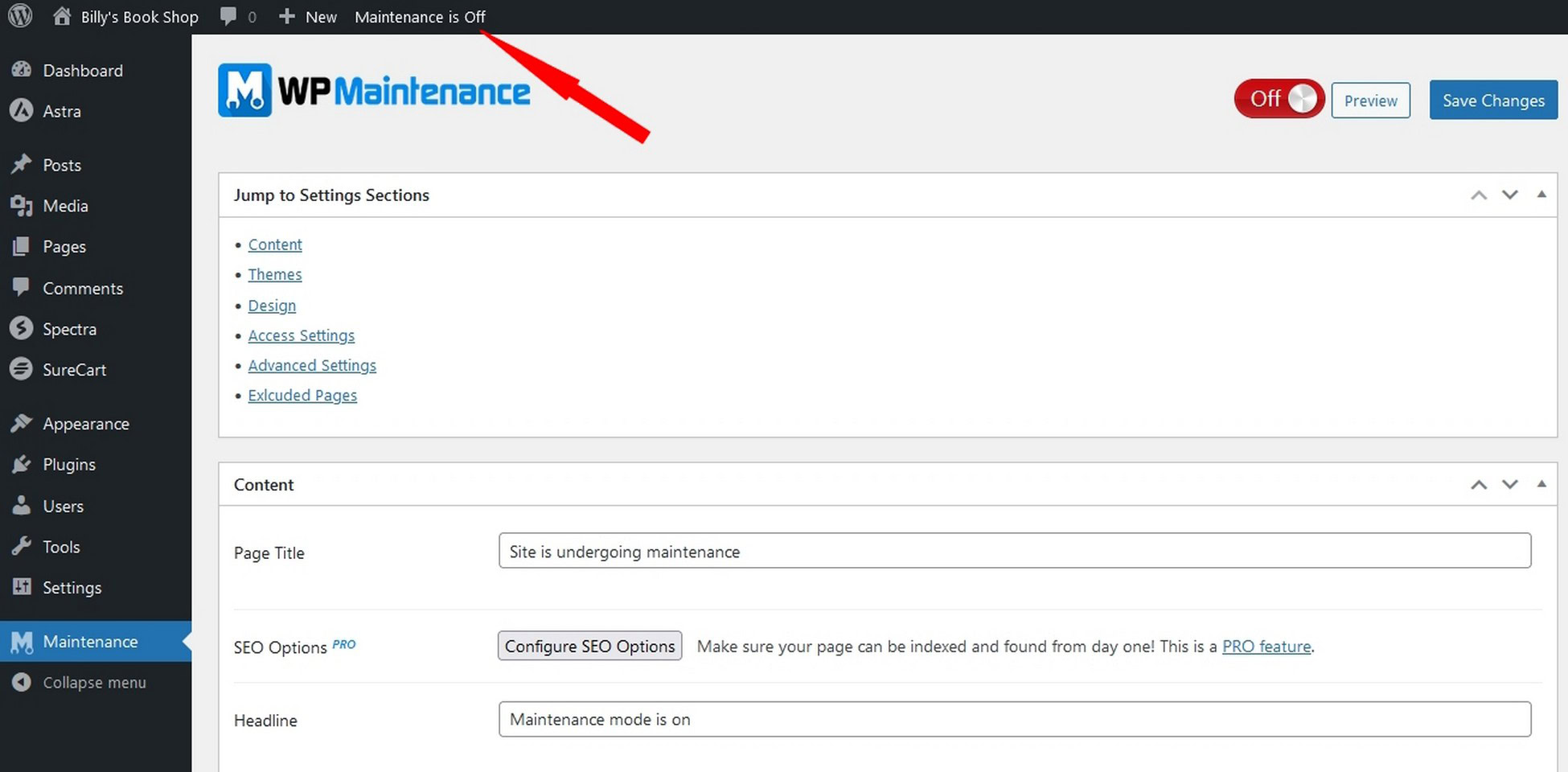Move Content panel down
The width and height of the screenshot is (1568, 772).
pos(1510,485)
